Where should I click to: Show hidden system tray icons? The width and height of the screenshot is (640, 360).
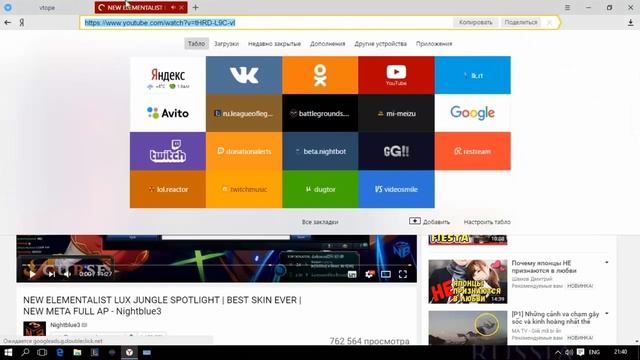[558, 352]
